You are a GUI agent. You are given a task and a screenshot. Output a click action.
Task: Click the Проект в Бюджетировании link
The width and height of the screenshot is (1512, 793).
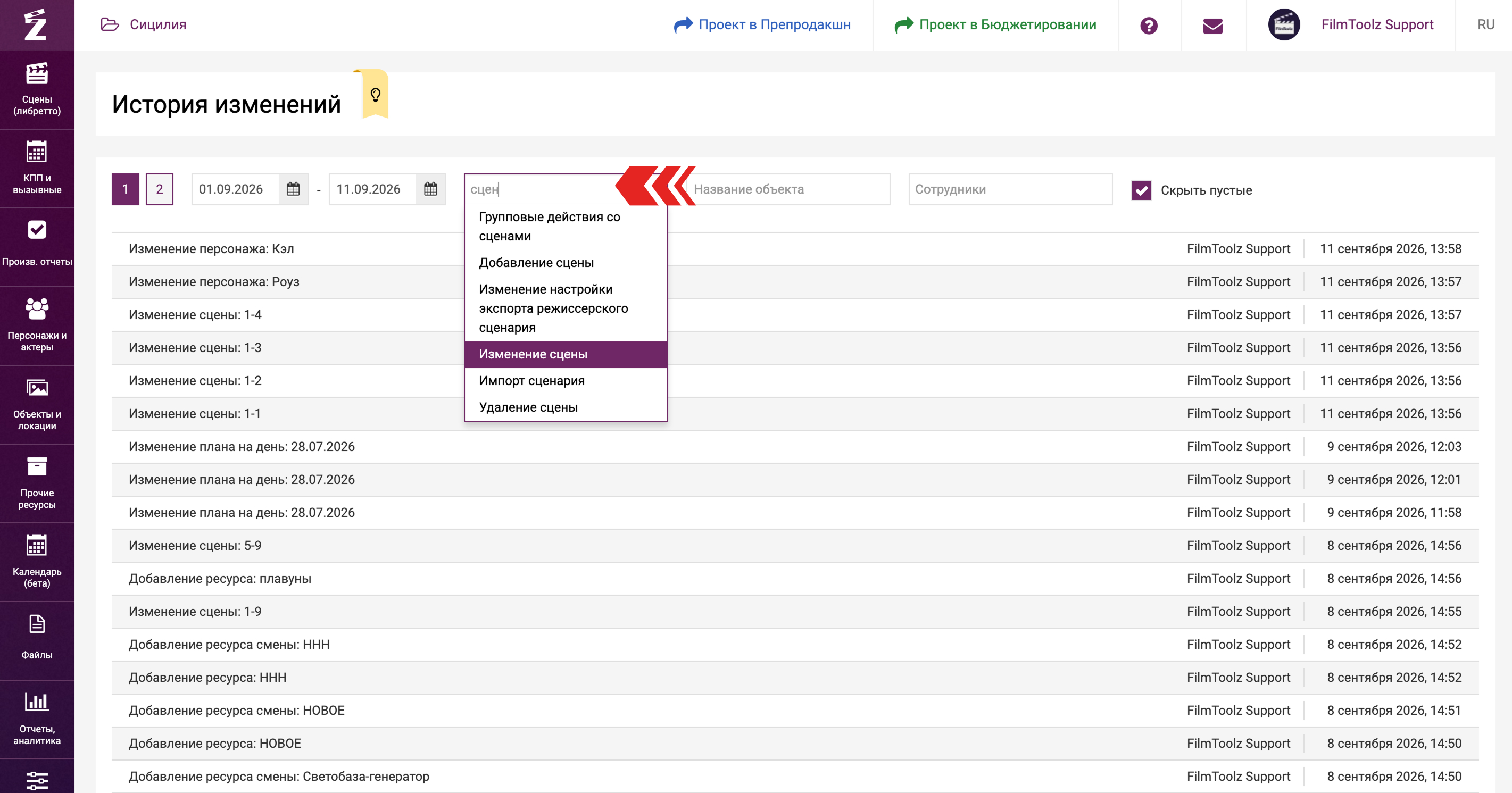click(x=995, y=24)
